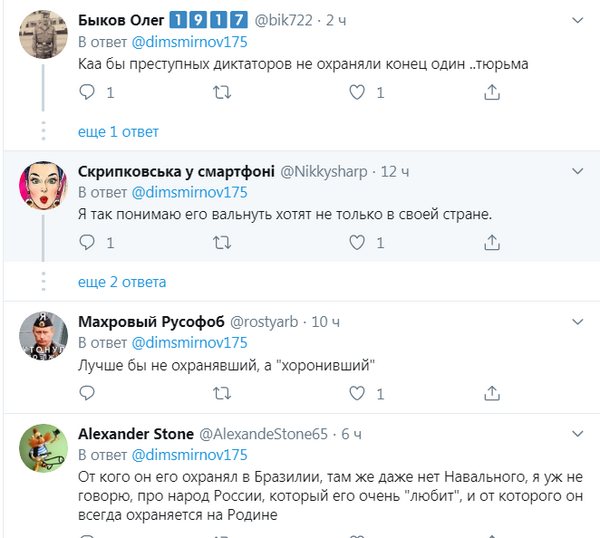Open more options for Махровый Русофоб's tweet
Image resolution: width=600 pixels, height=538 pixels.
[578, 321]
